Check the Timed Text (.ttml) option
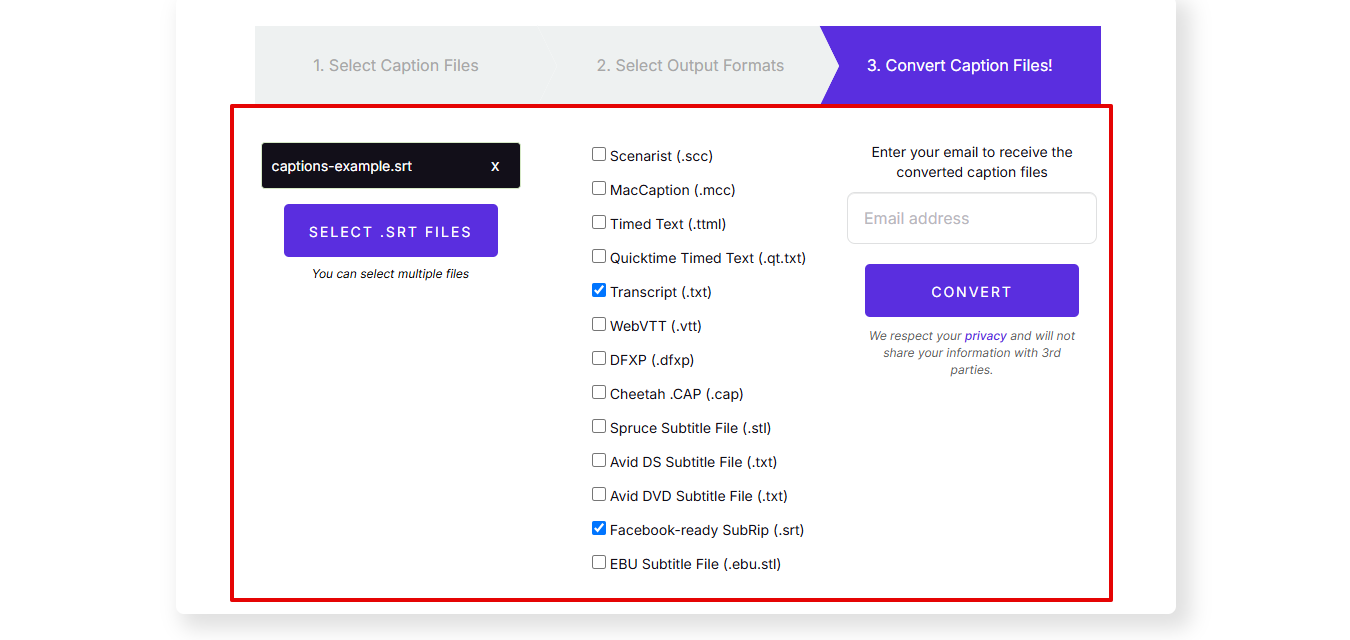 coord(598,222)
